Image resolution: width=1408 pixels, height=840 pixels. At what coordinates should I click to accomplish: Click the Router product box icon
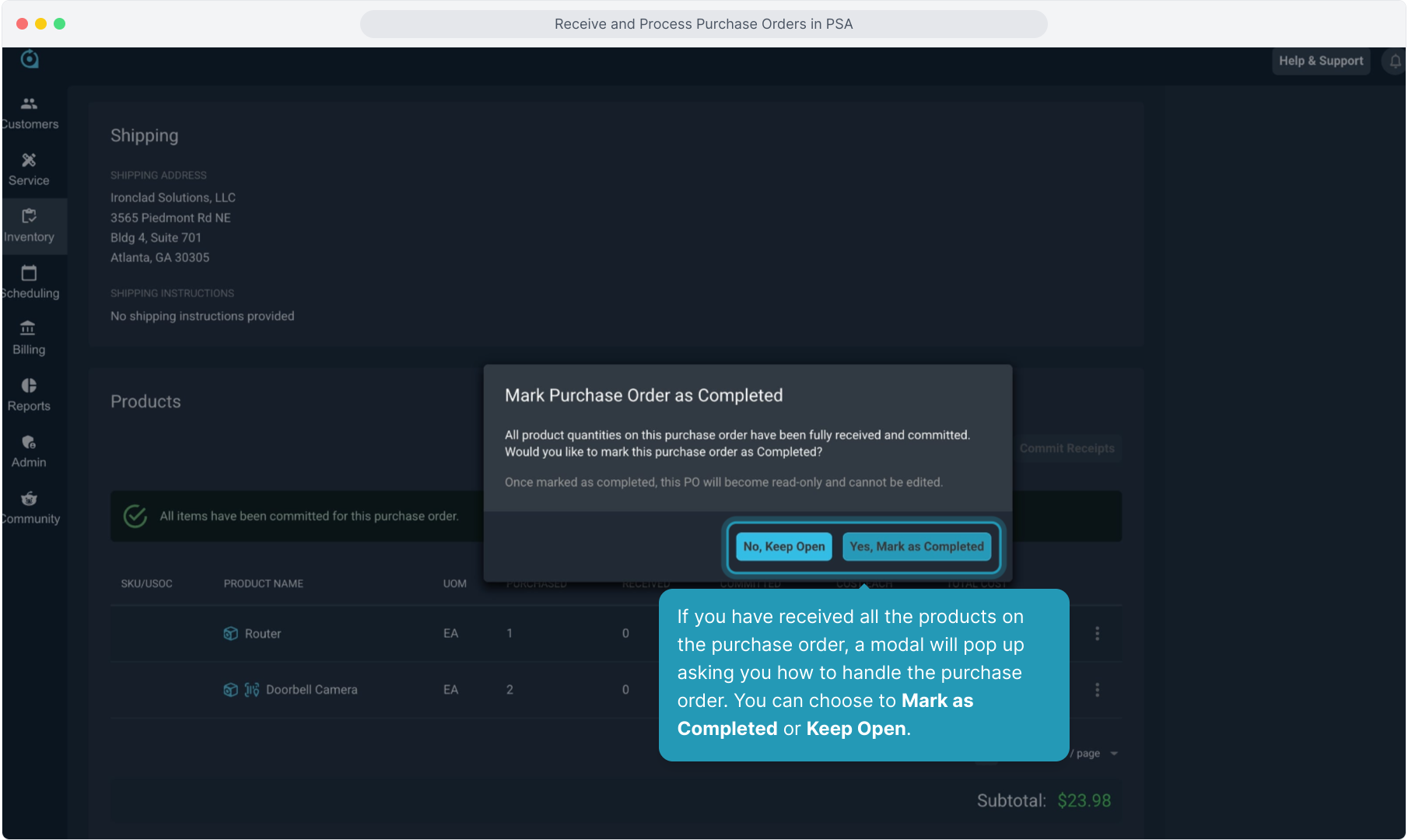[x=230, y=634]
